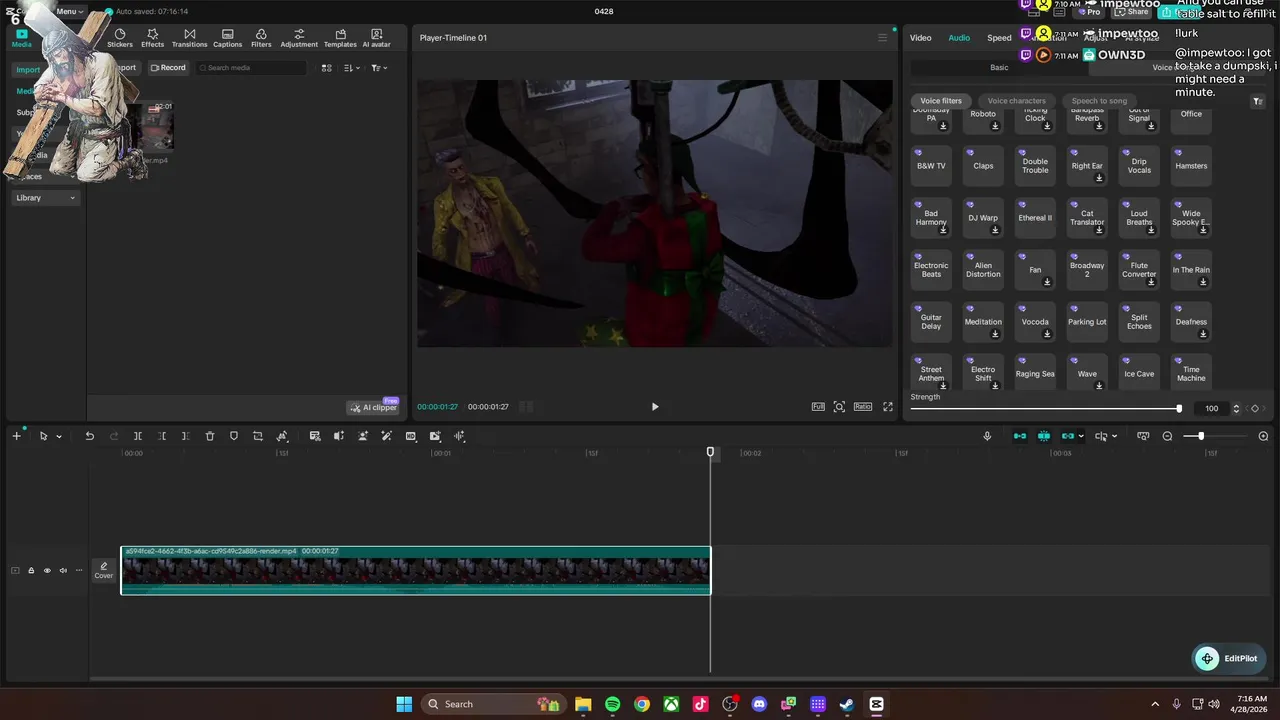Screen dimensions: 1280x720
Task: Click the Cover edit button
Action: tap(104, 571)
